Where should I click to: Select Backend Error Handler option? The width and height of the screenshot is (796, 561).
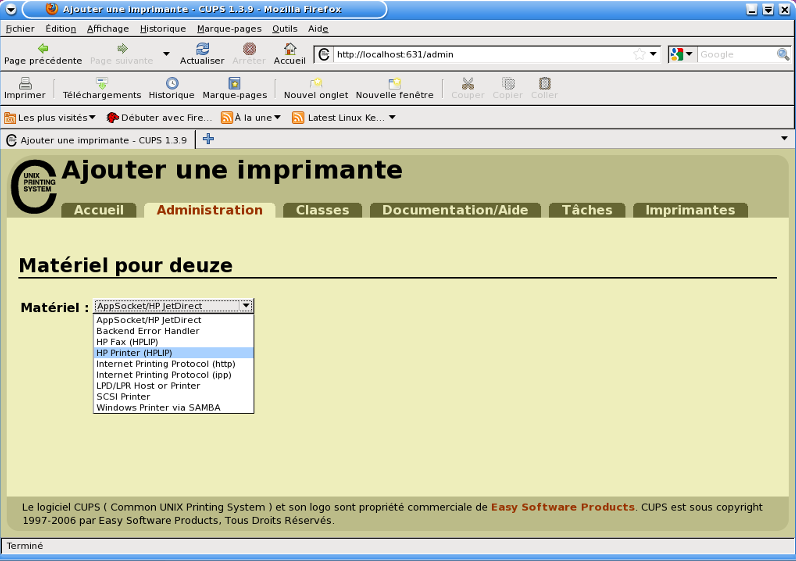point(174,331)
